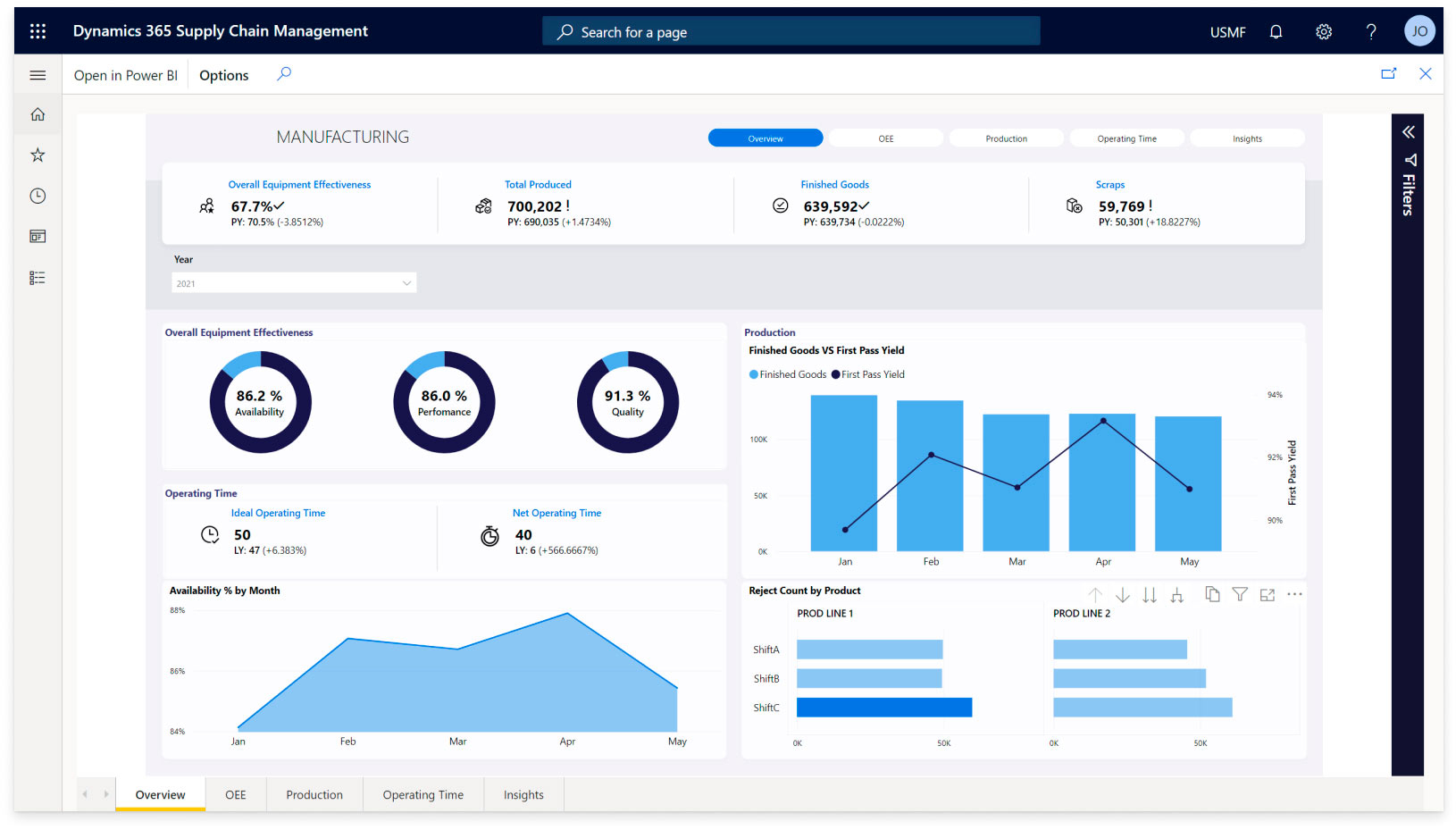This screenshot has width=1456, height=830.
Task: Expand the hamburger navigation menu
Action: 38,75
